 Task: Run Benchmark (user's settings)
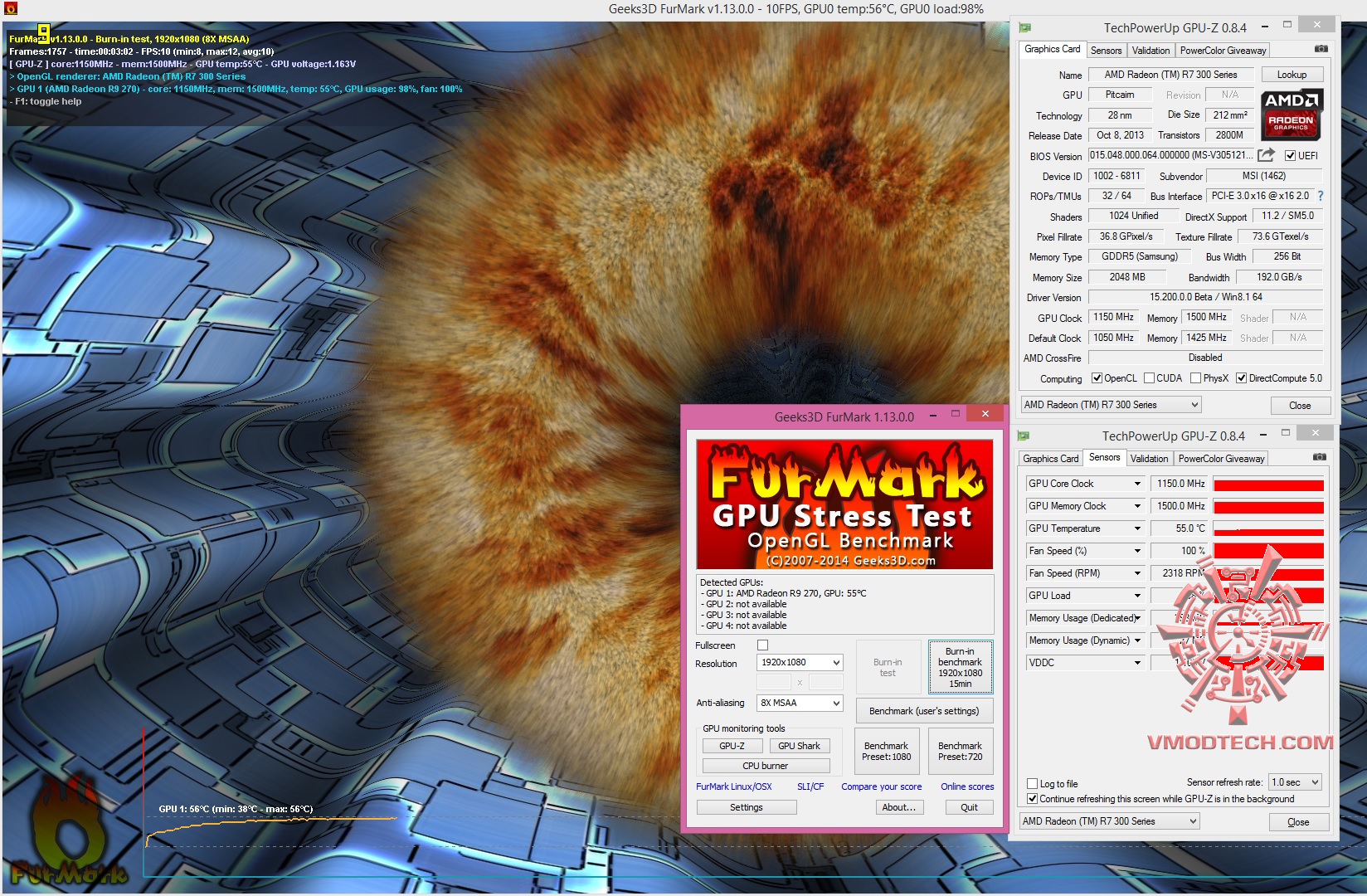click(924, 711)
